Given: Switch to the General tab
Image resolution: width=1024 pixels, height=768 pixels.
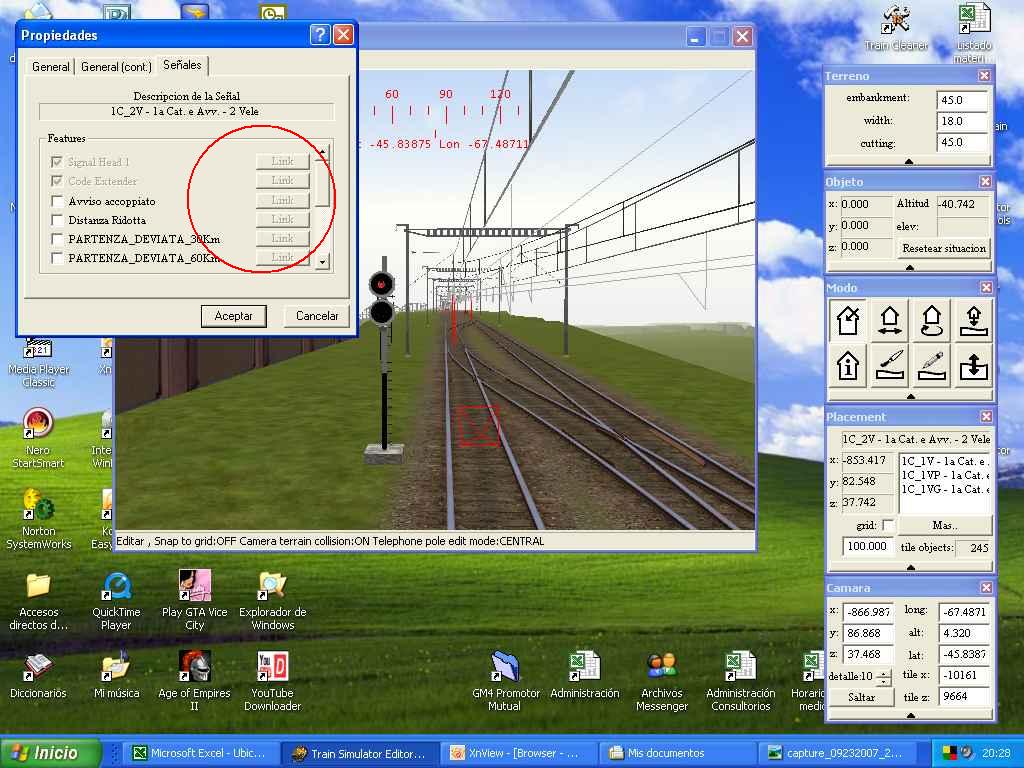Looking at the screenshot, I should (x=50, y=67).
